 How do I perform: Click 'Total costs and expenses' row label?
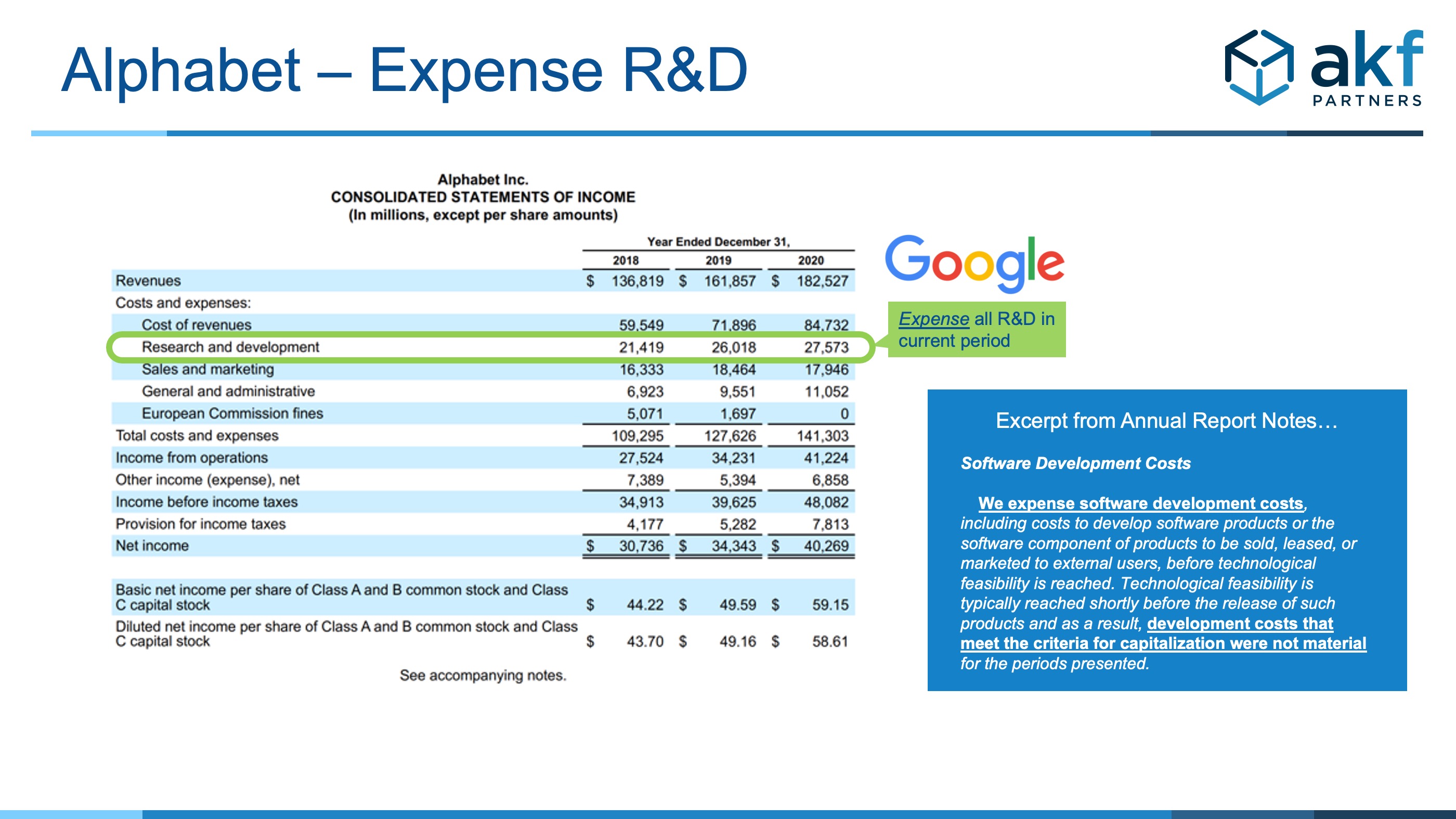coord(197,435)
